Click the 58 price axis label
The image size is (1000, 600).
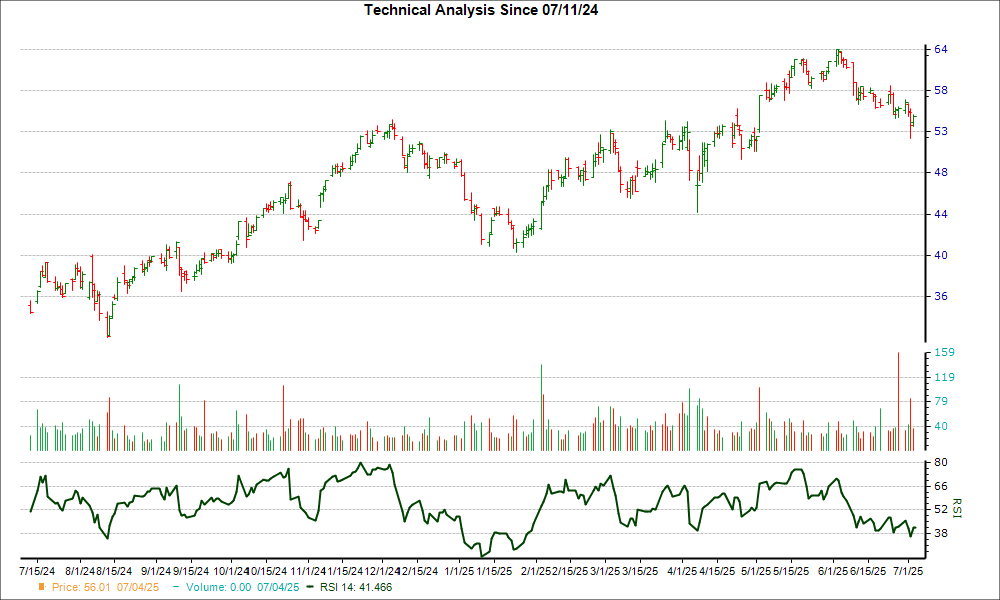(x=941, y=91)
